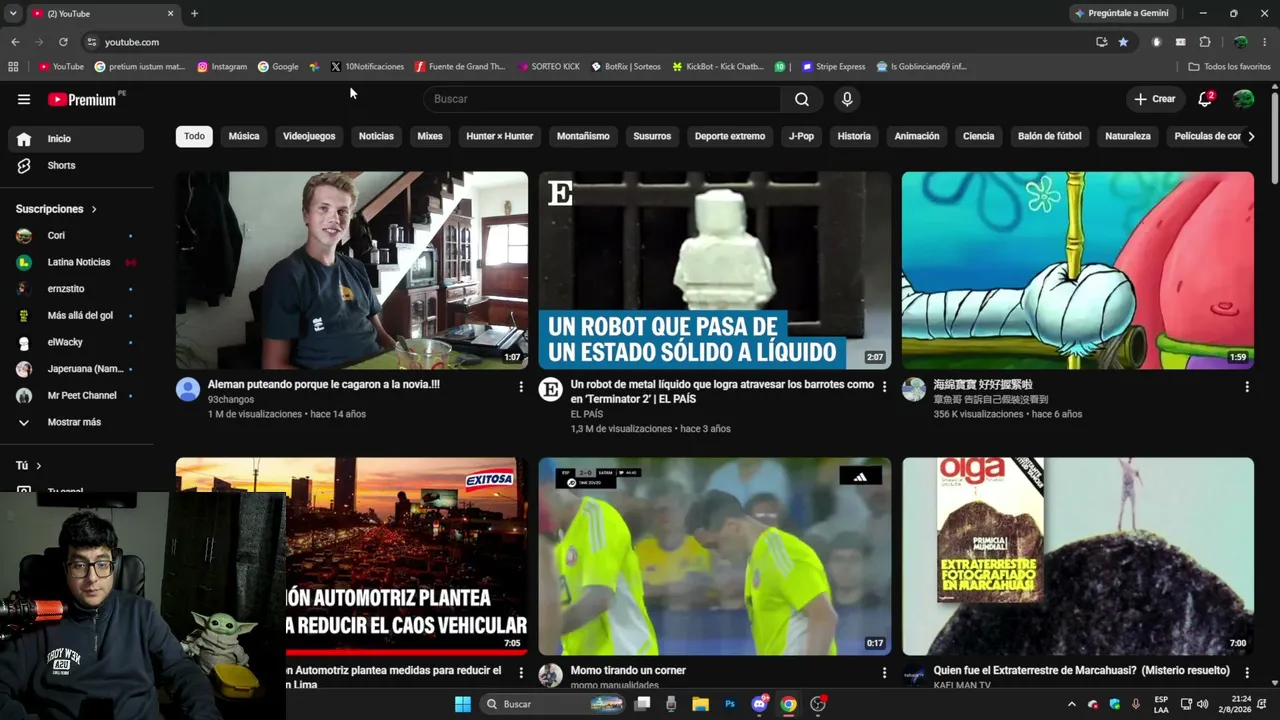Expand the 'Tú' section chevron

point(39,466)
